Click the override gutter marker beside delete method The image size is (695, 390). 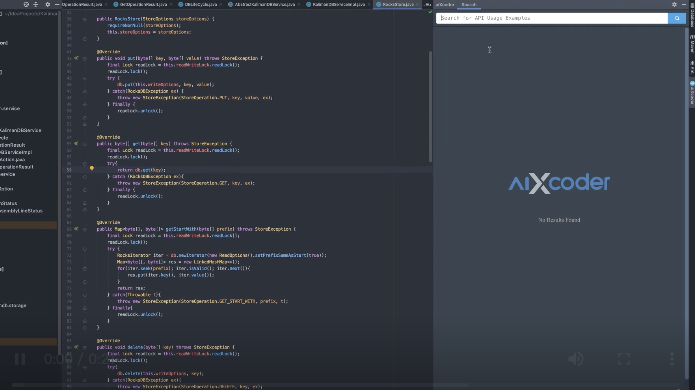point(76,347)
